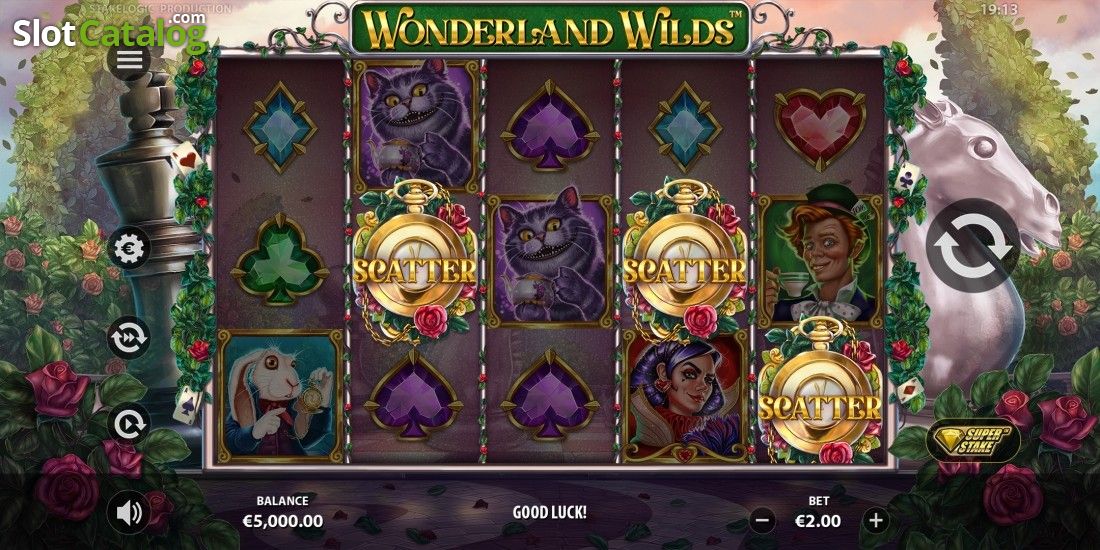1100x550 pixels.
Task: Toggle the turbo spin fast-forward icon
Action: pyautogui.click(x=129, y=337)
